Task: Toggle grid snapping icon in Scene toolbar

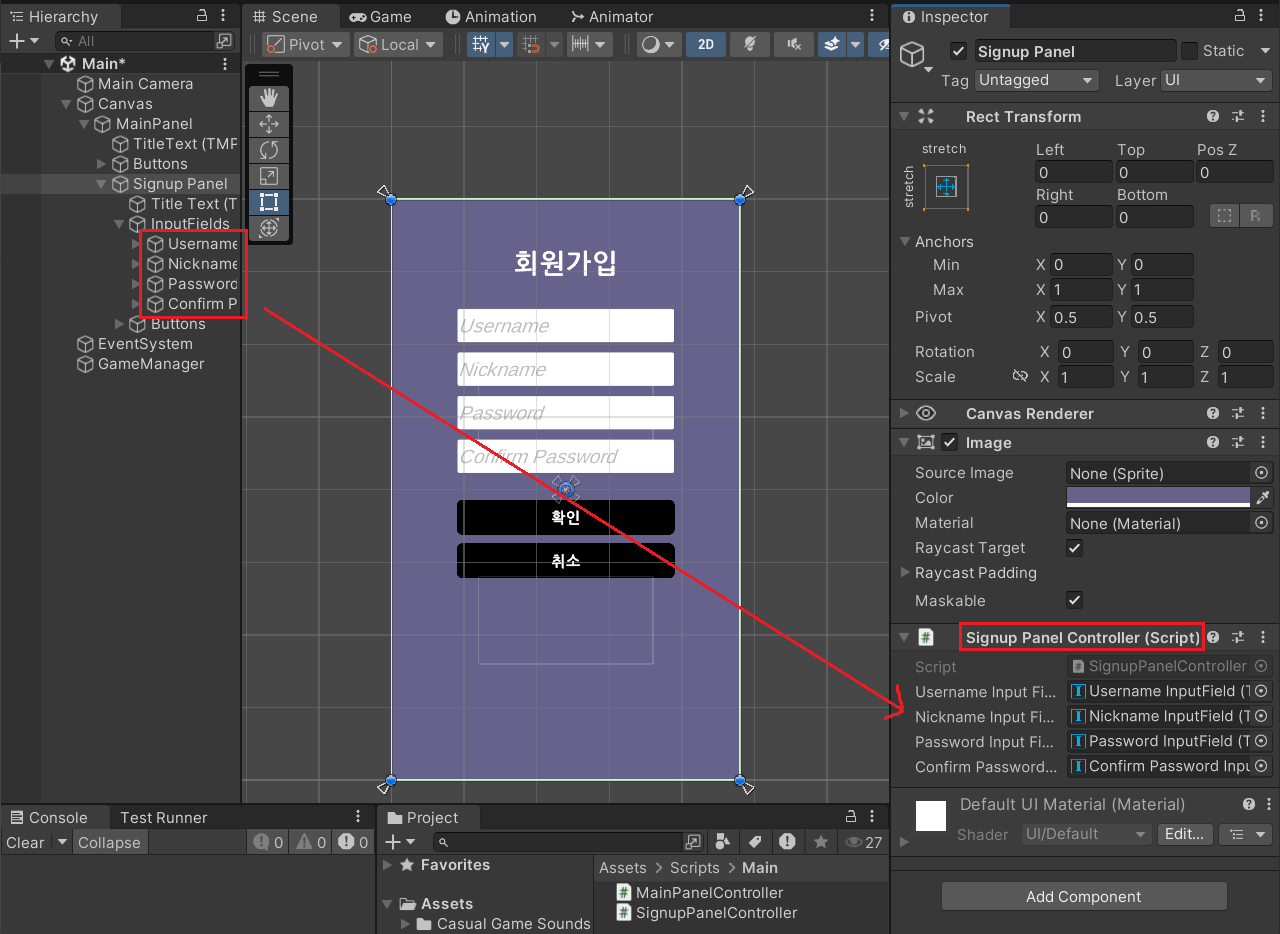Action: [481, 44]
